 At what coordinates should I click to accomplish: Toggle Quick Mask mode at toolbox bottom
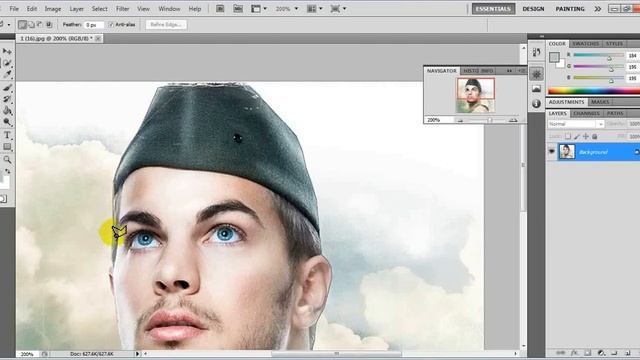pos(3,199)
